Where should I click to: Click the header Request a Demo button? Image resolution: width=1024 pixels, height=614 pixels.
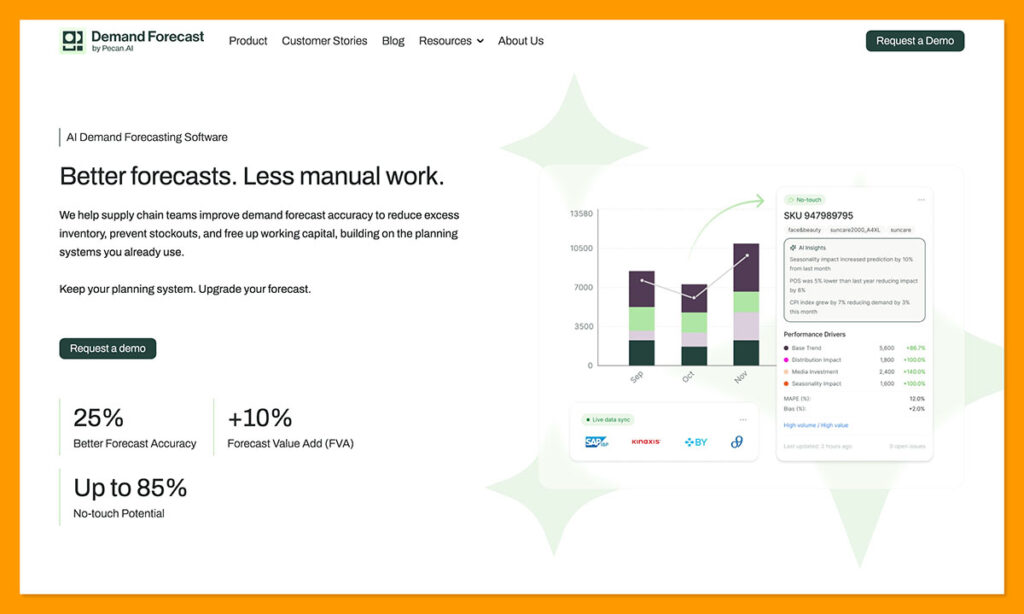click(915, 40)
